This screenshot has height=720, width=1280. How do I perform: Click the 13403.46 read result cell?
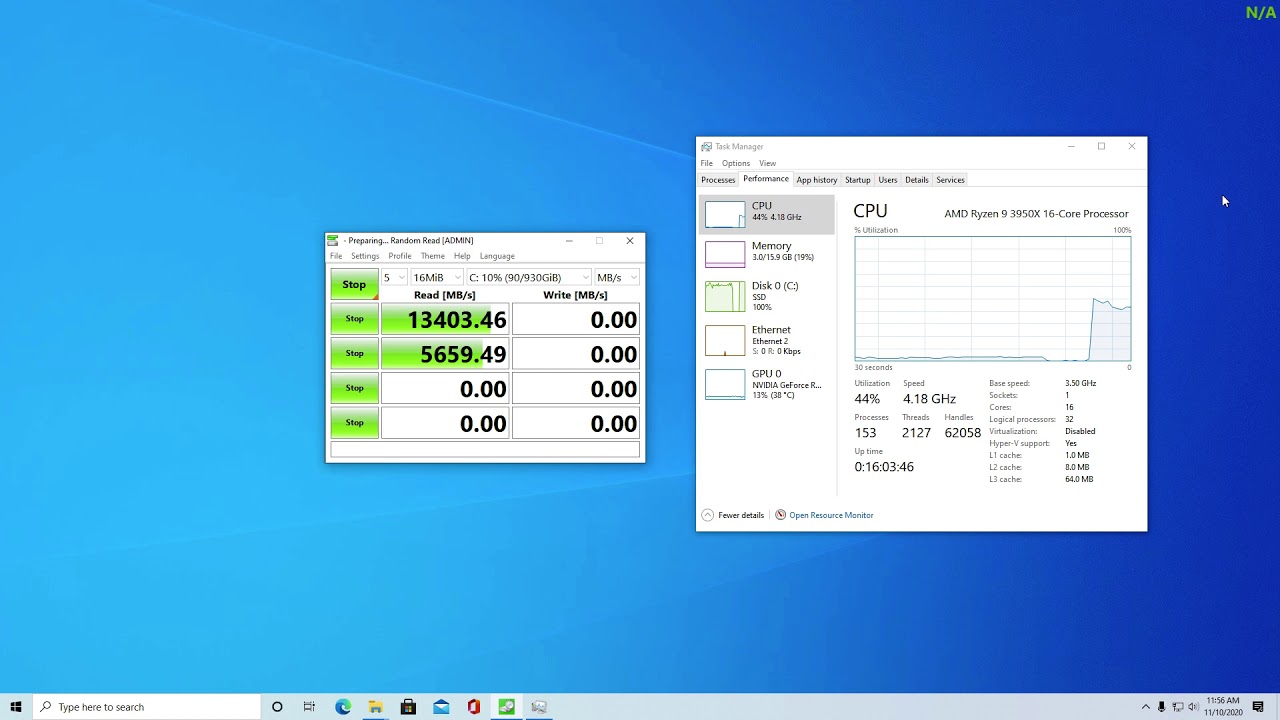click(x=445, y=319)
